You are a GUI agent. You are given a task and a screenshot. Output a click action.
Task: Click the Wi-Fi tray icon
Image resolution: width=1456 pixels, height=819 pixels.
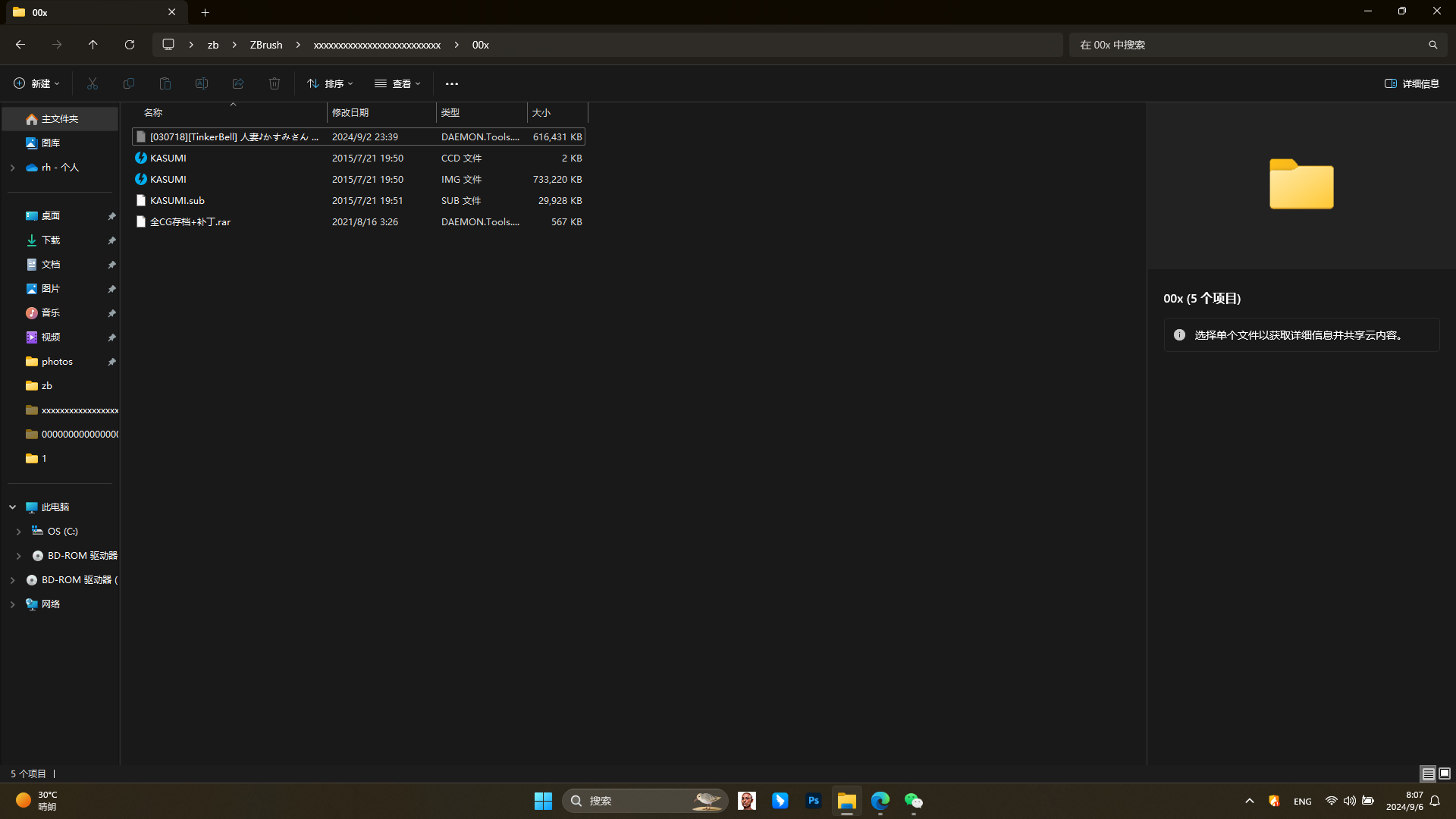coord(1331,801)
